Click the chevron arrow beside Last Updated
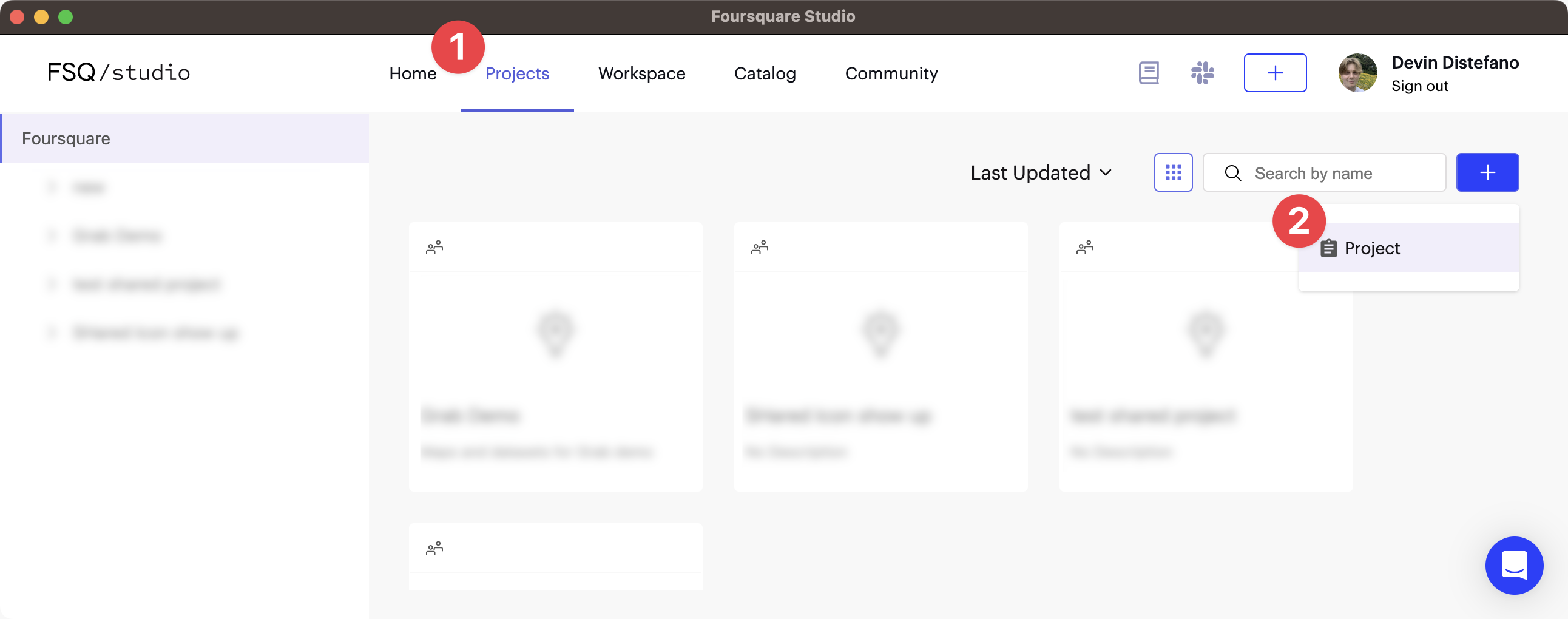 (x=1106, y=173)
